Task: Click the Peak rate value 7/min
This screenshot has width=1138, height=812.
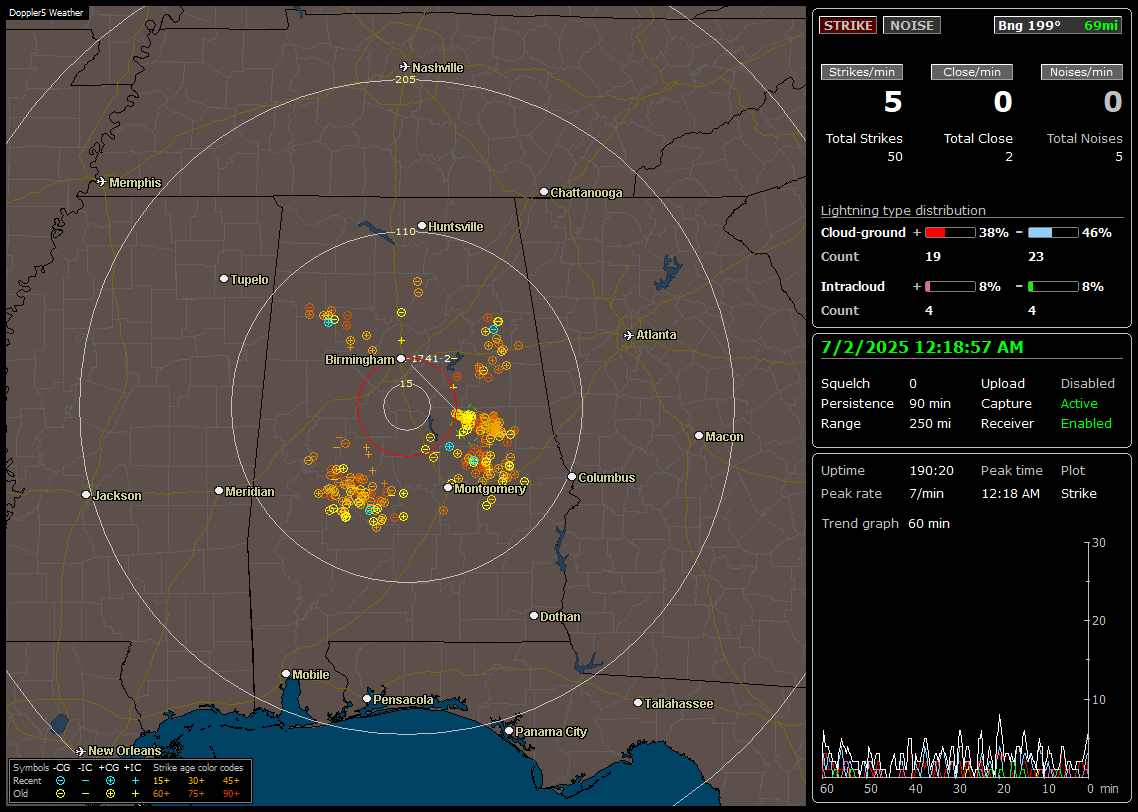Action: (x=926, y=493)
